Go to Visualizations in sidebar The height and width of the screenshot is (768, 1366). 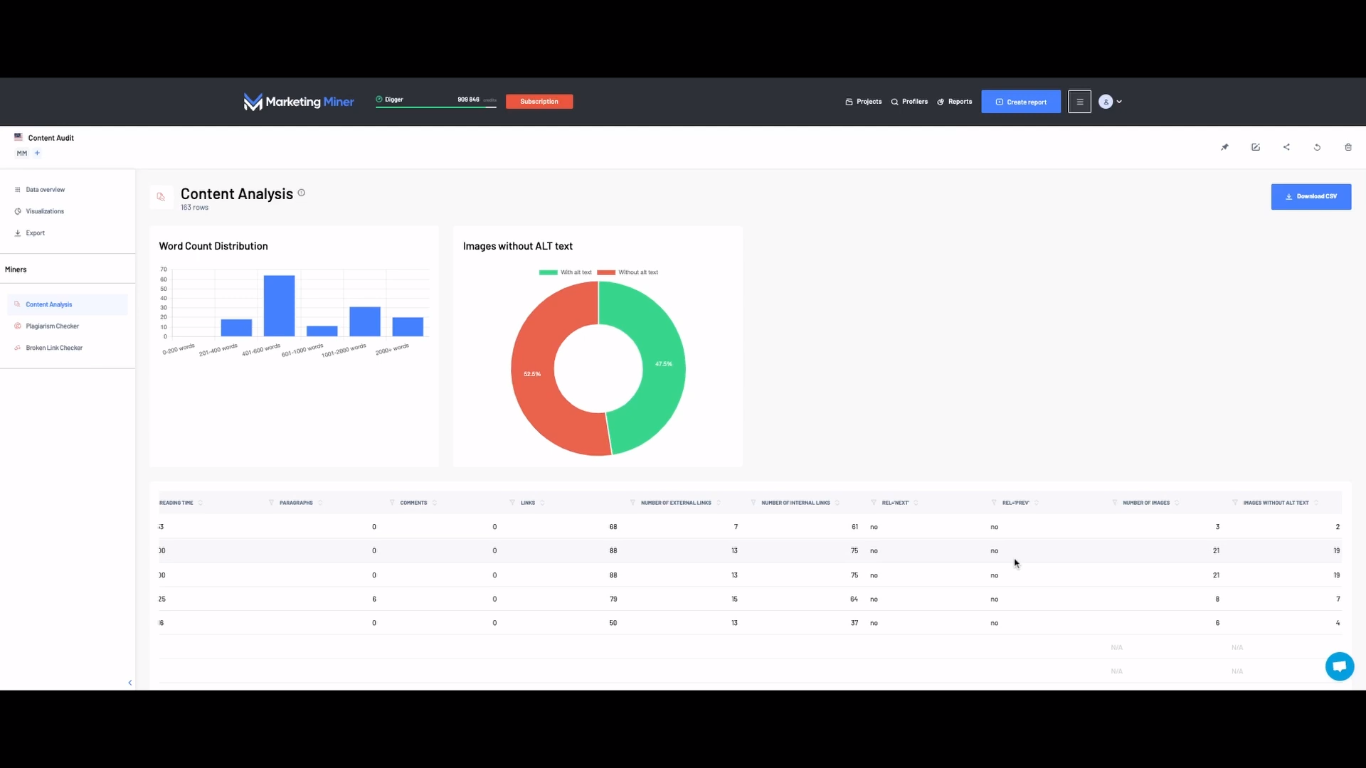(44, 211)
